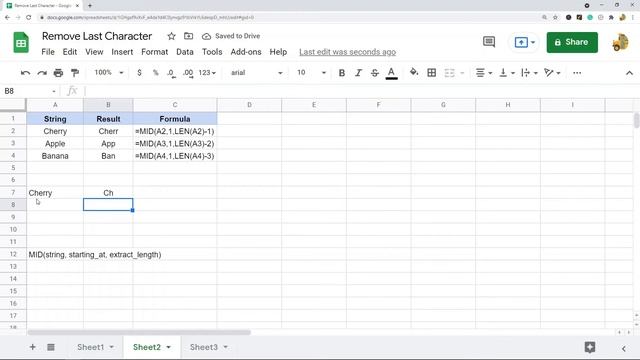Viewport: 640px width, 360px height.
Task: Open text rotation dropdown
Action: click(552, 73)
